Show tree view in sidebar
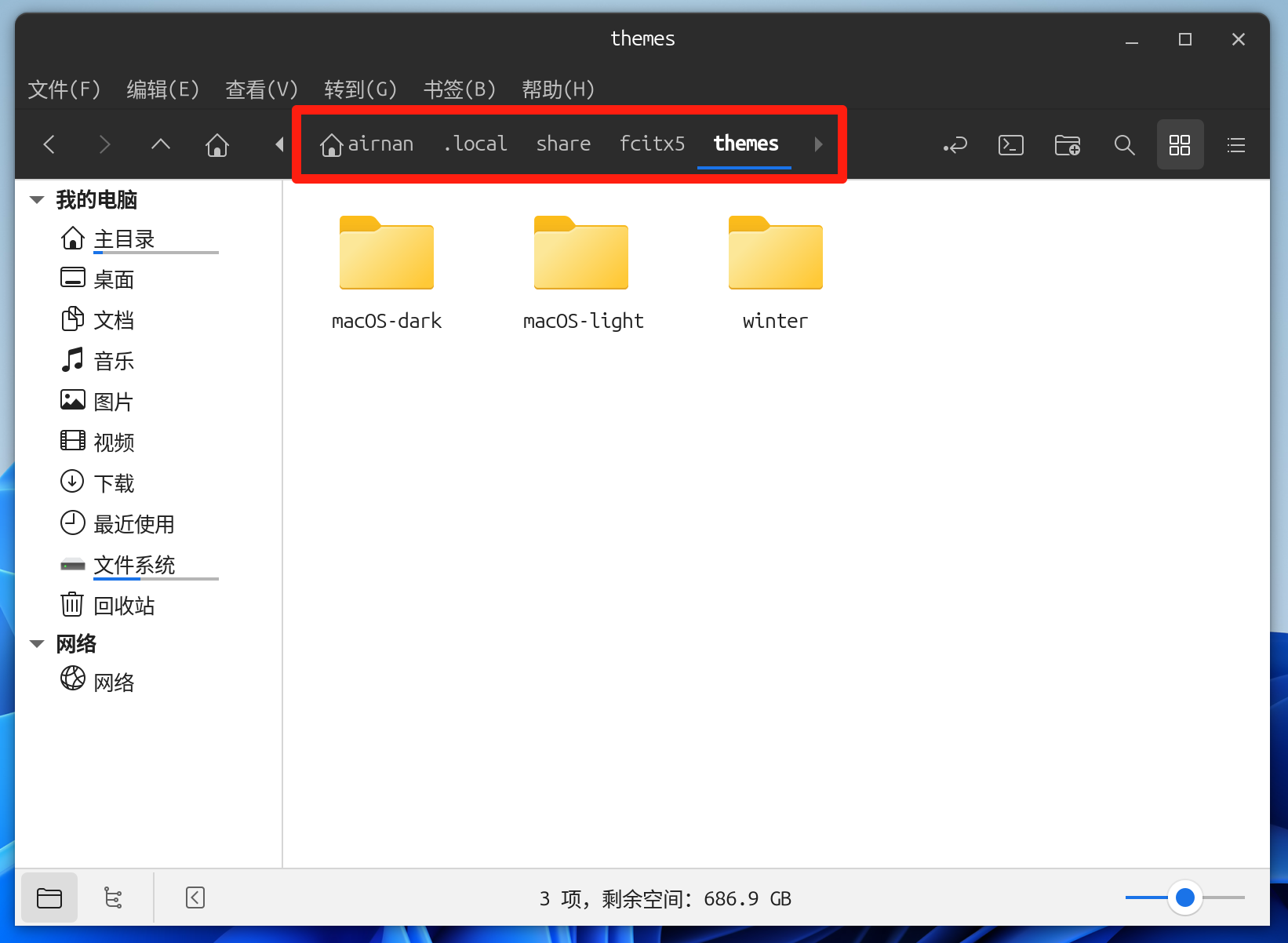Viewport: 1288px width, 943px height. pyautogui.click(x=113, y=897)
